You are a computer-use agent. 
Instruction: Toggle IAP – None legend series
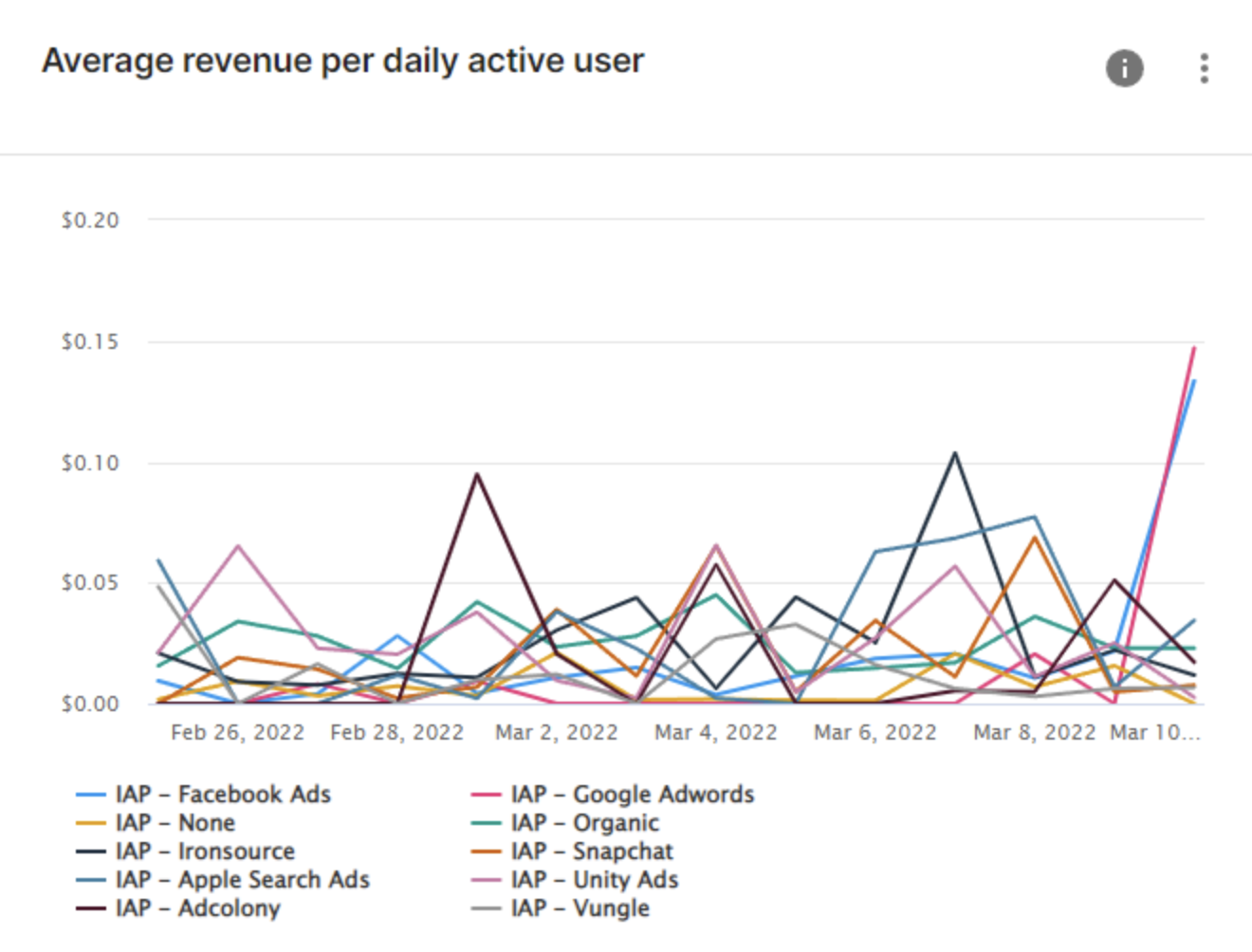tap(175, 823)
